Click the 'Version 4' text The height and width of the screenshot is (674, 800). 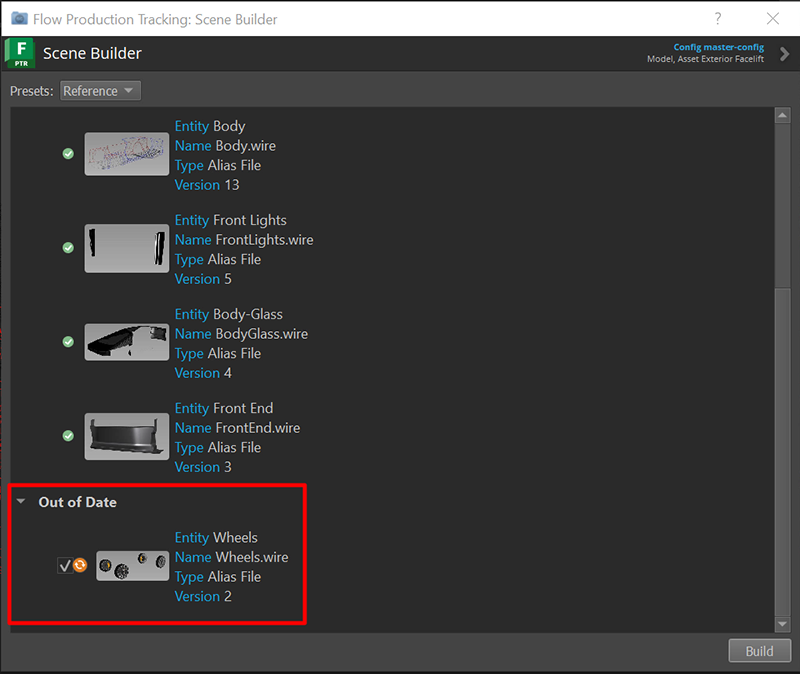tap(203, 373)
